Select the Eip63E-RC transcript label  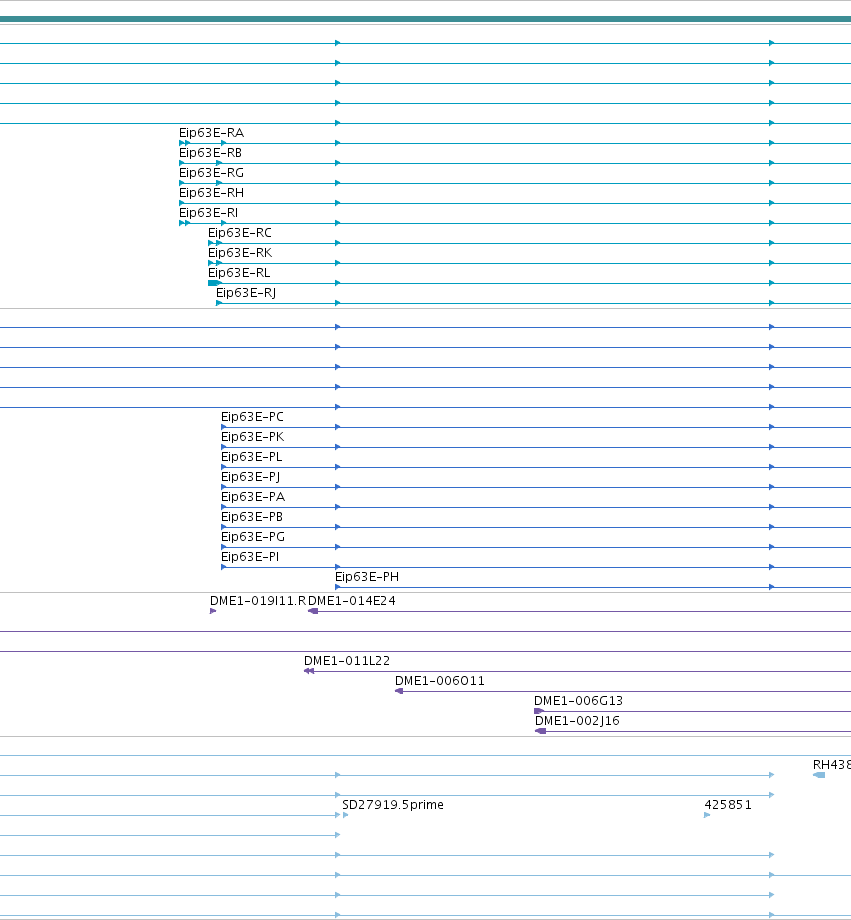click(x=239, y=233)
